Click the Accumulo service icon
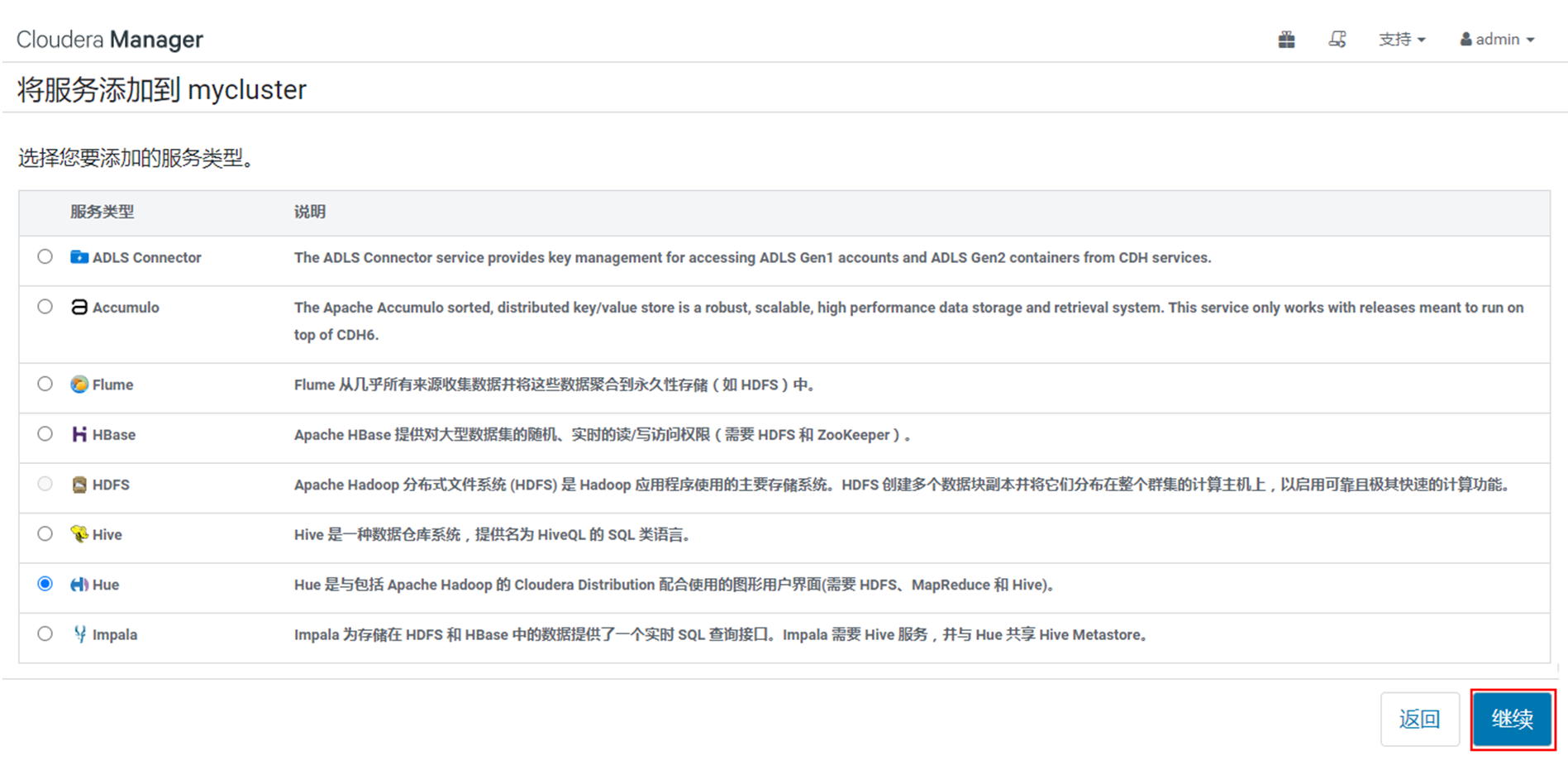The image size is (1568, 760). pyautogui.click(x=79, y=307)
